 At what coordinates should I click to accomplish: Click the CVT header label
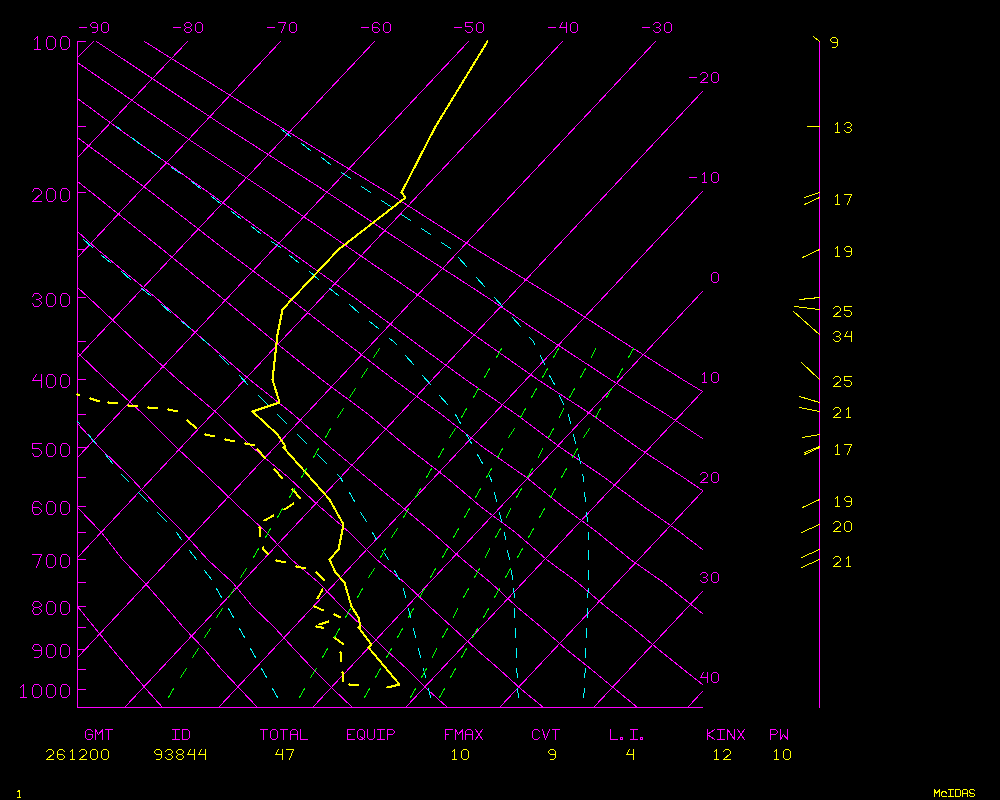pyautogui.click(x=546, y=735)
